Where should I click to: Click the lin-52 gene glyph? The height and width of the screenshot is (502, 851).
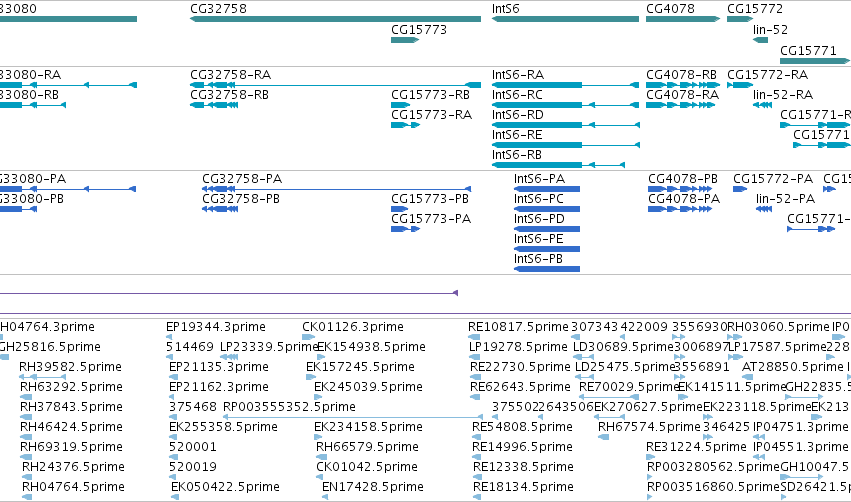761,40
